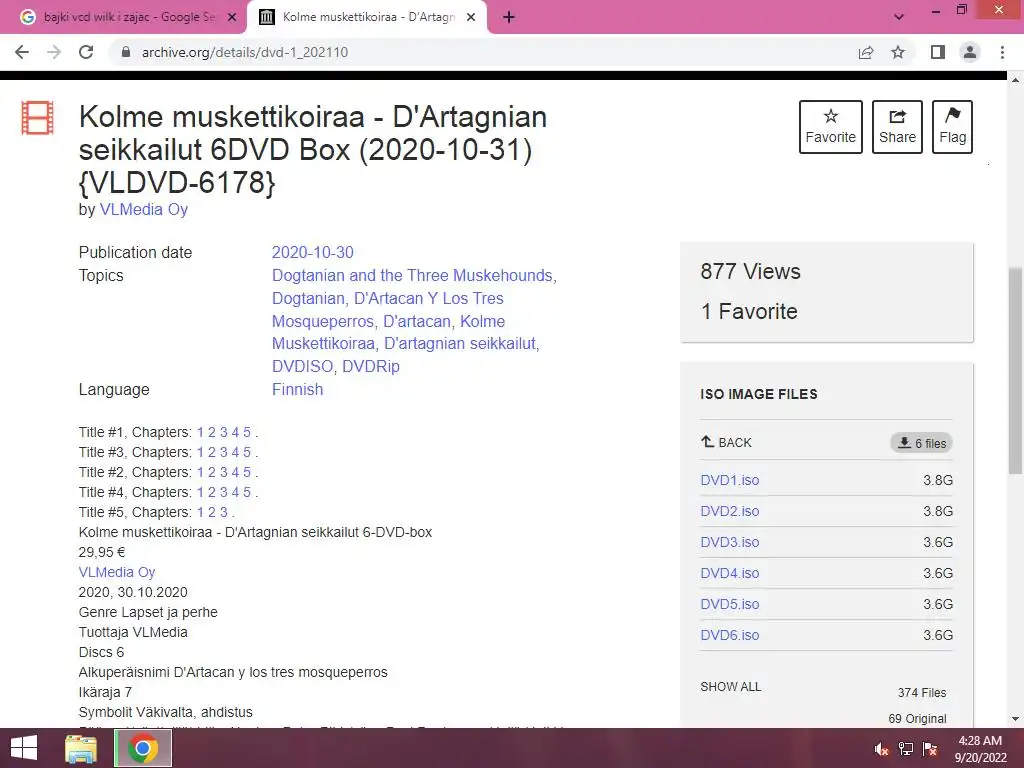Viewport: 1024px width, 768px height.
Task: Open the DVDRip topic link
Action: tap(371, 366)
